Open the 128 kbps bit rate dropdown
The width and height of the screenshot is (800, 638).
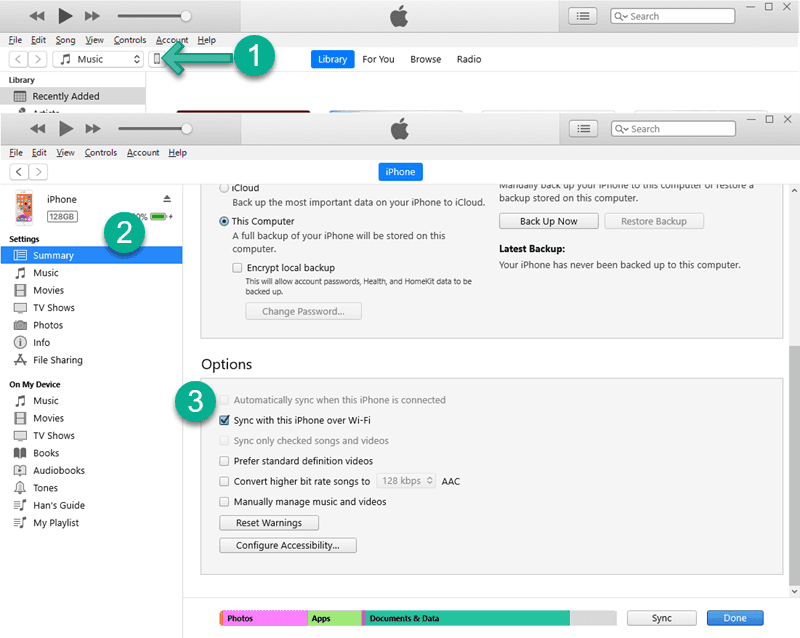coord(406,481)
